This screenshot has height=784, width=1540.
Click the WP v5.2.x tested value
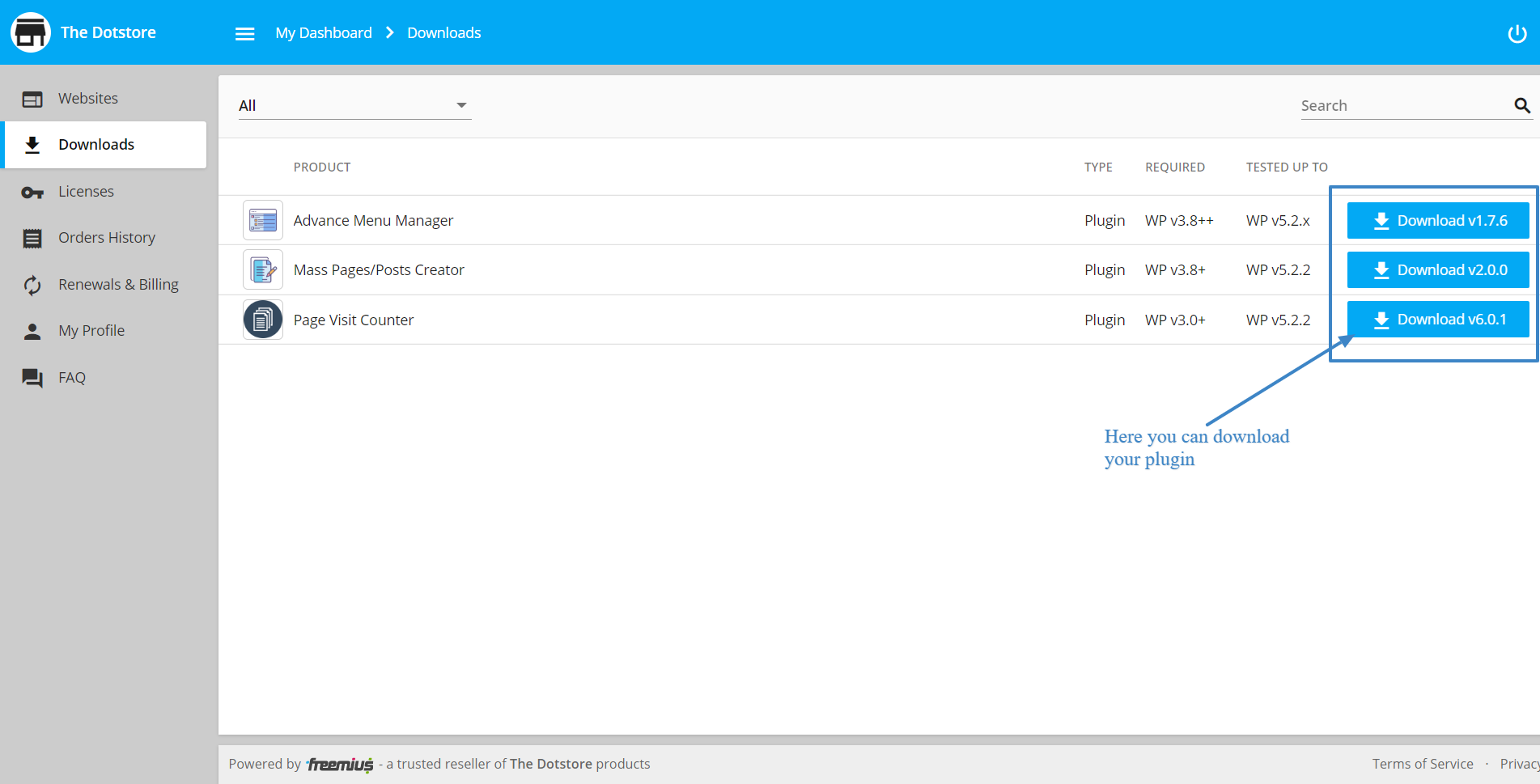tap(1278, 221)
